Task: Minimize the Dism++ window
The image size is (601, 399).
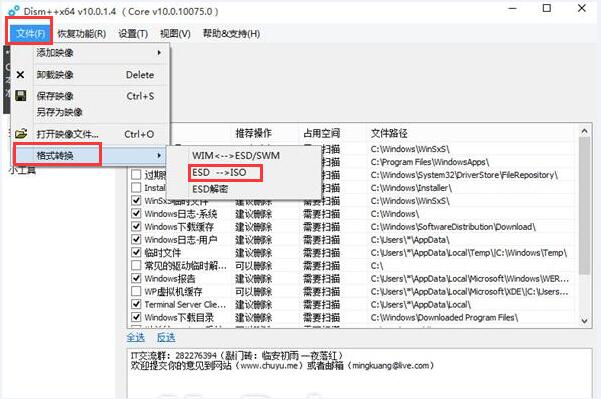Action: point(512,8)
